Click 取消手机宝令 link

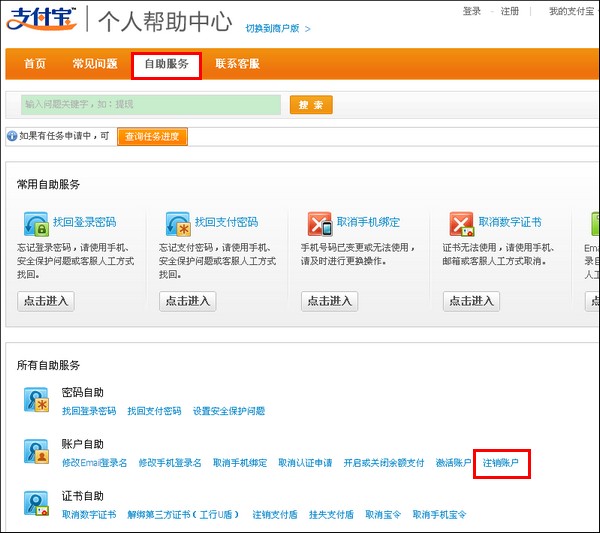(439, 515)
